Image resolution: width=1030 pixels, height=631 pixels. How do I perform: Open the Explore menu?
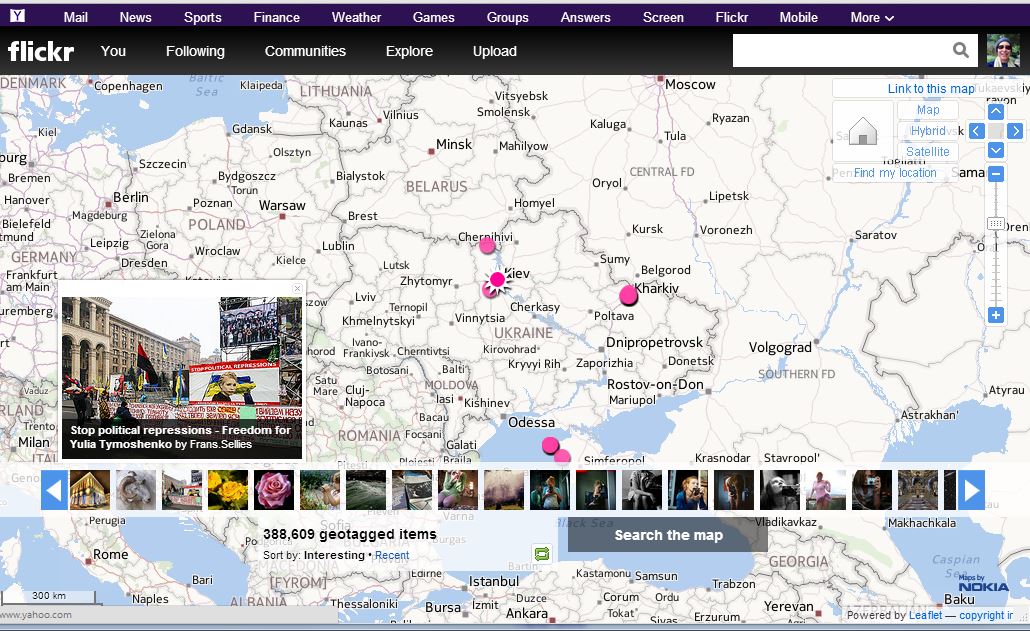pyautogui.click(x=409, y=51)
